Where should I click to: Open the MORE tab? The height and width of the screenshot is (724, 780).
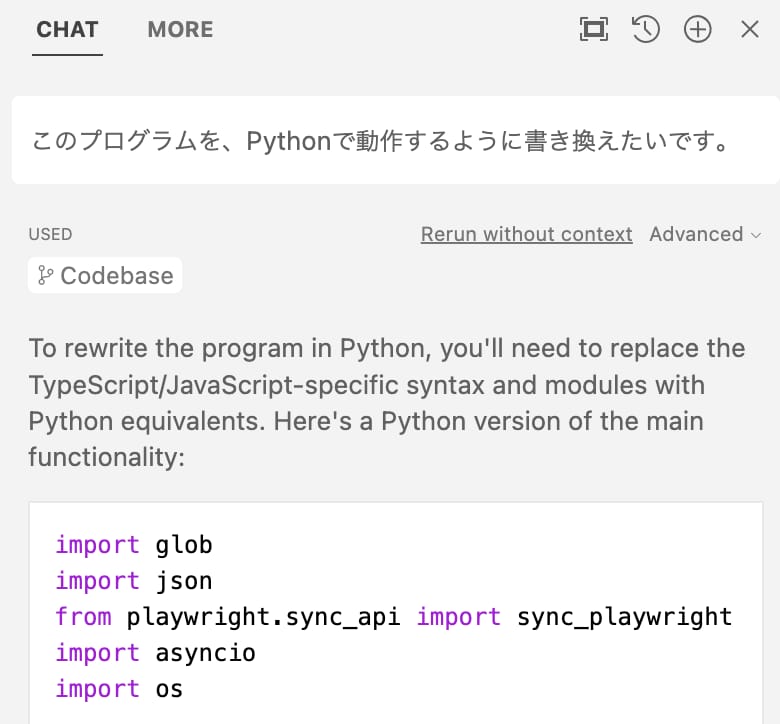180,30
